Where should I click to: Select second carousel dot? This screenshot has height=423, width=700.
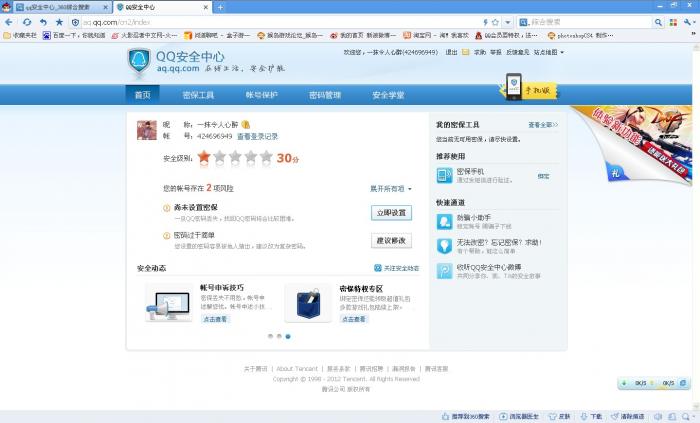[279, 336]
